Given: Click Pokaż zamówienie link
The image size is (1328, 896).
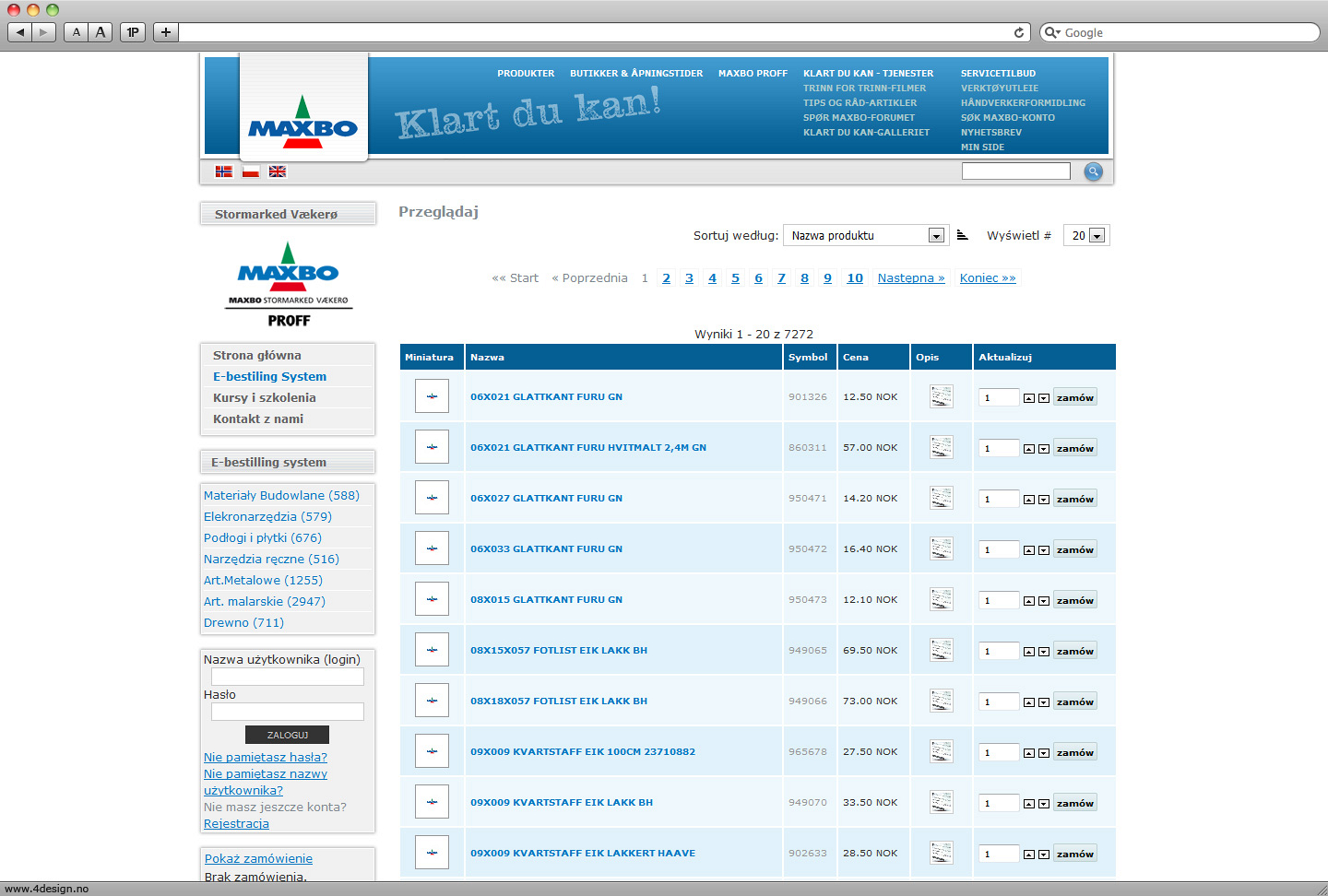Looking at the screenshot, I should click(258, 858).
